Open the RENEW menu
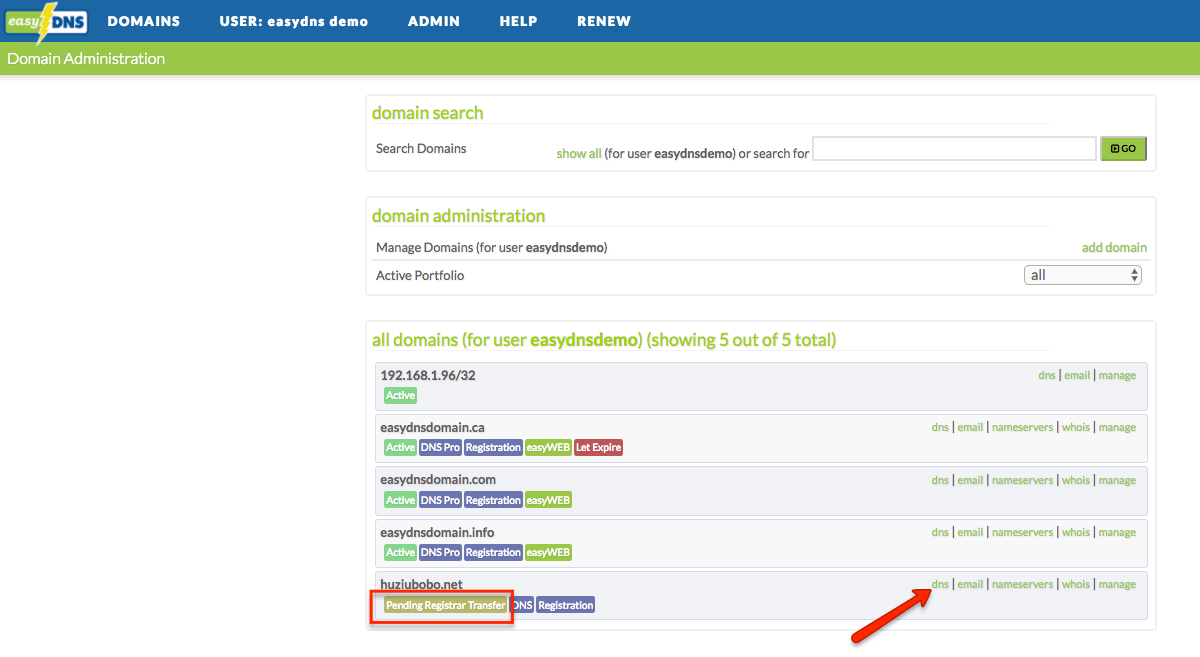This screenshot has height=657, width=1200. (x=604, y=21)
